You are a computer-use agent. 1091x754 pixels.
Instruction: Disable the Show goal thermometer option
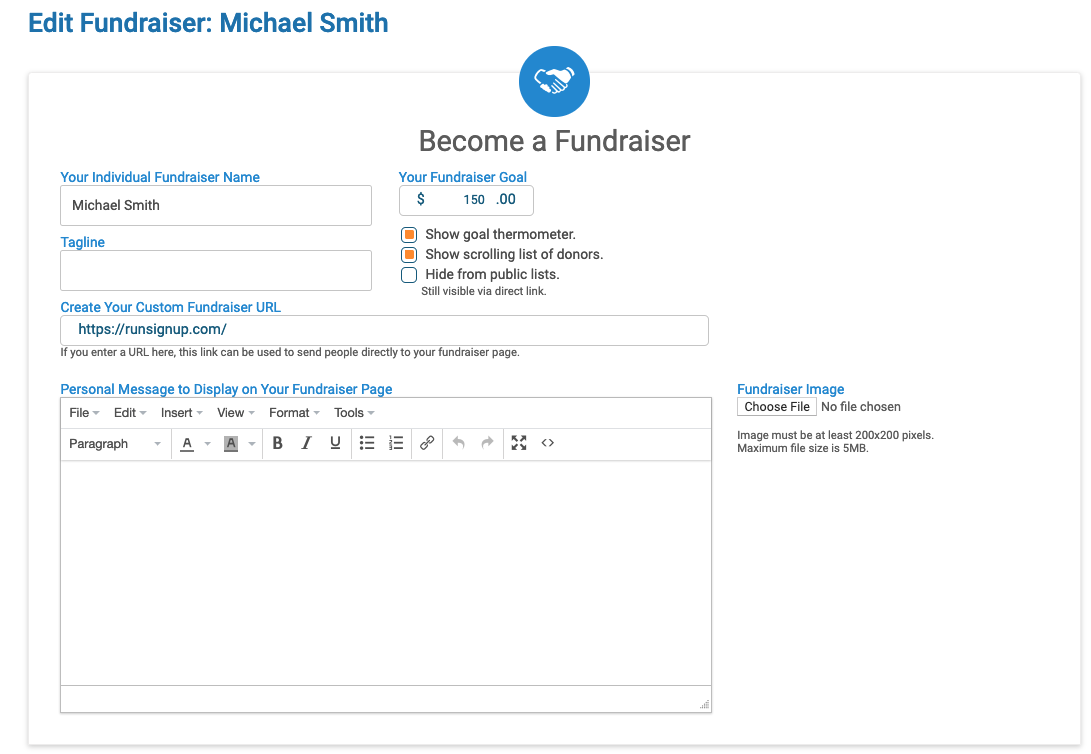[x=408, y=233]
